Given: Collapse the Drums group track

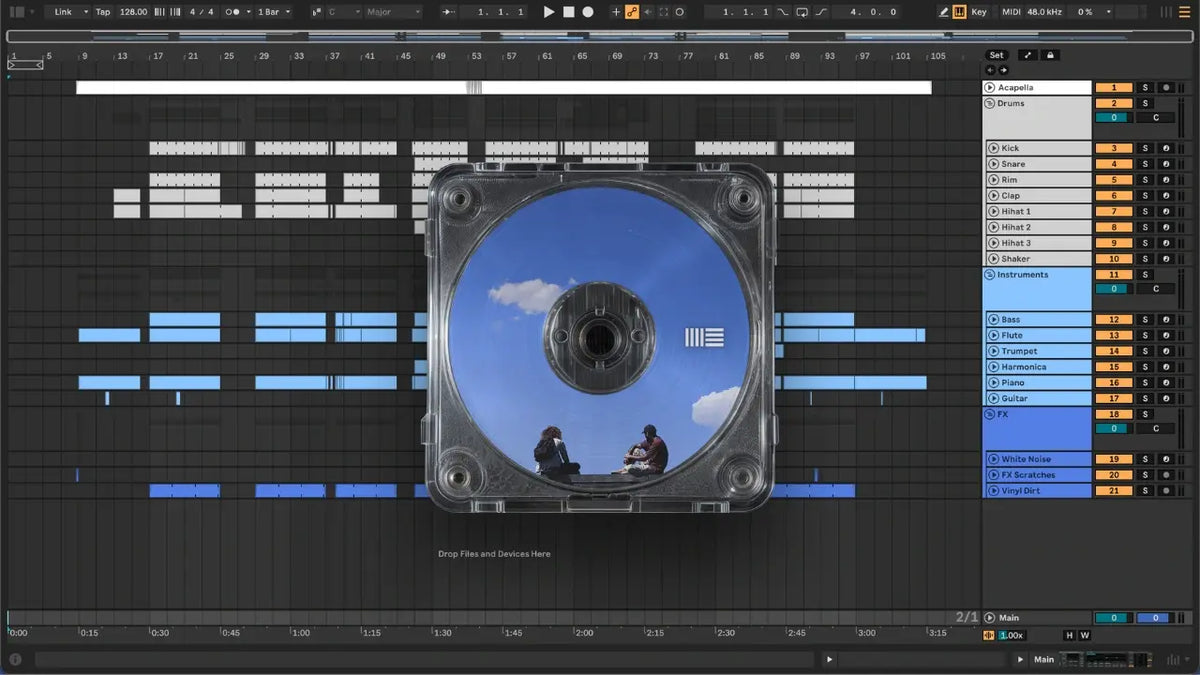Looking at the screenshot, I should tap(990, 103).
